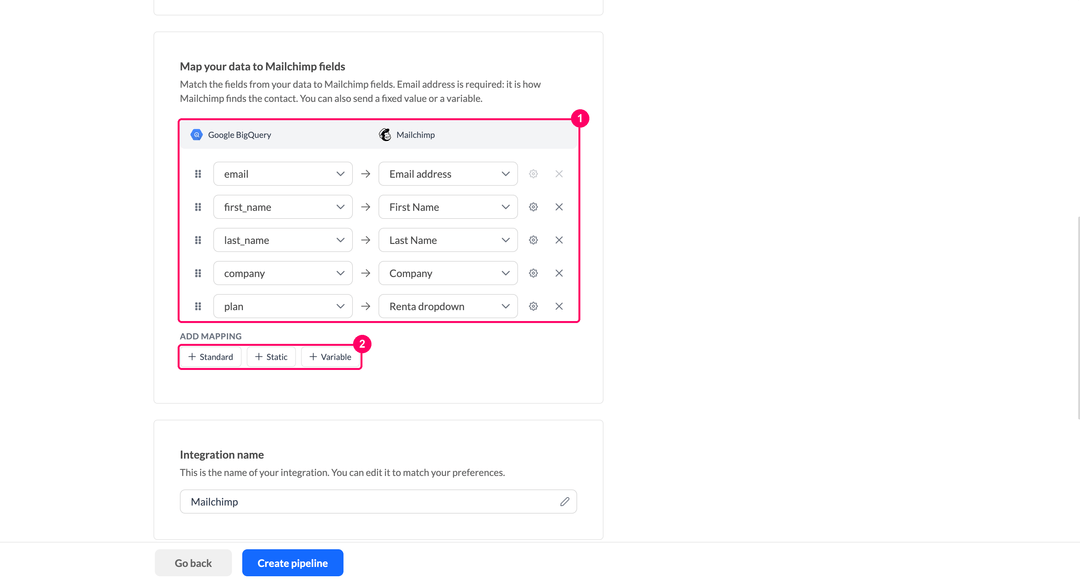Click the Mailchimp logo icon
The height and width of the screenshot is (583, 1080).
(x=385, y=134)
